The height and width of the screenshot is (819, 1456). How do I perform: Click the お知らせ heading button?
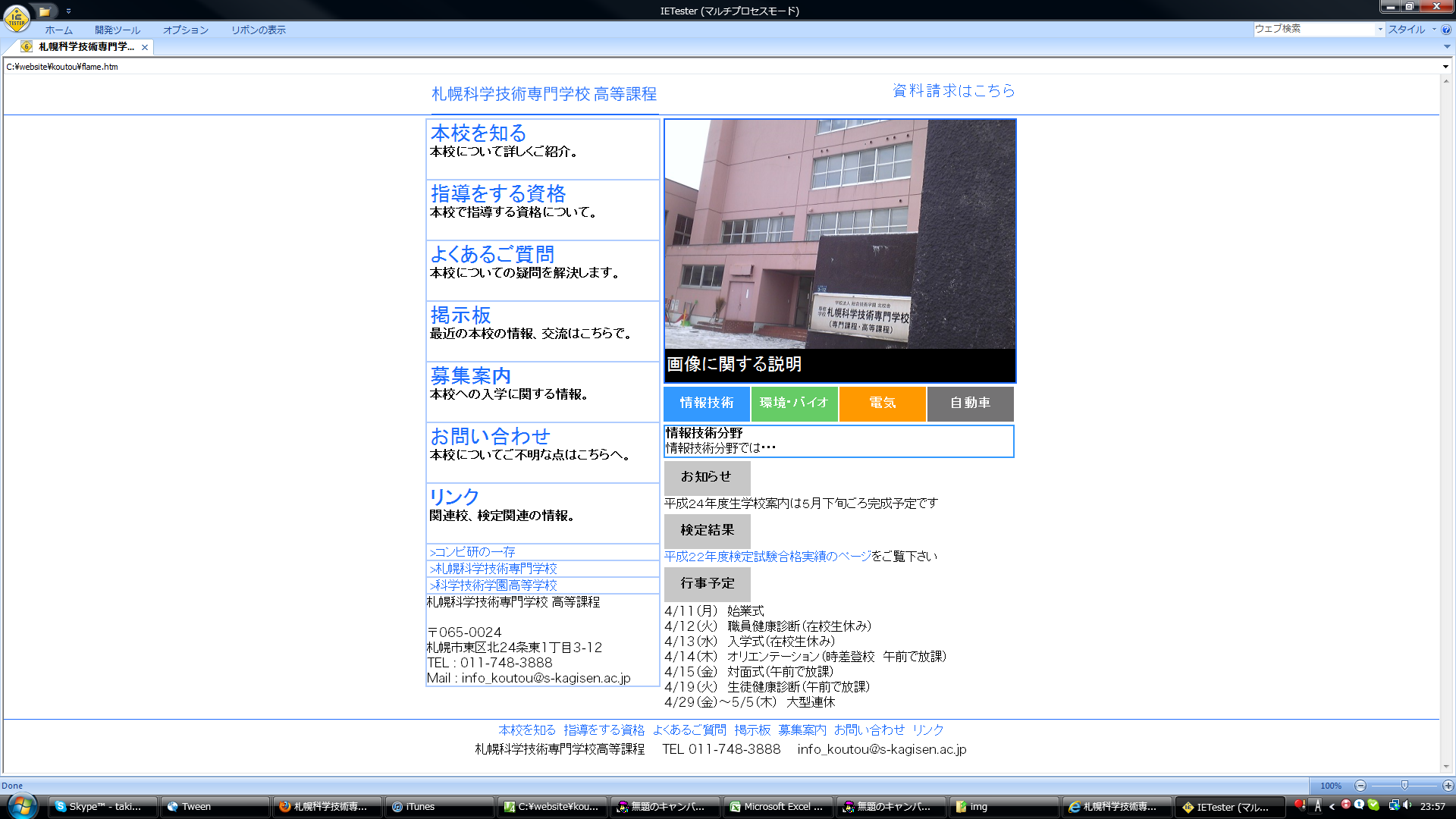pyautogui.click(x=707, y=478)
